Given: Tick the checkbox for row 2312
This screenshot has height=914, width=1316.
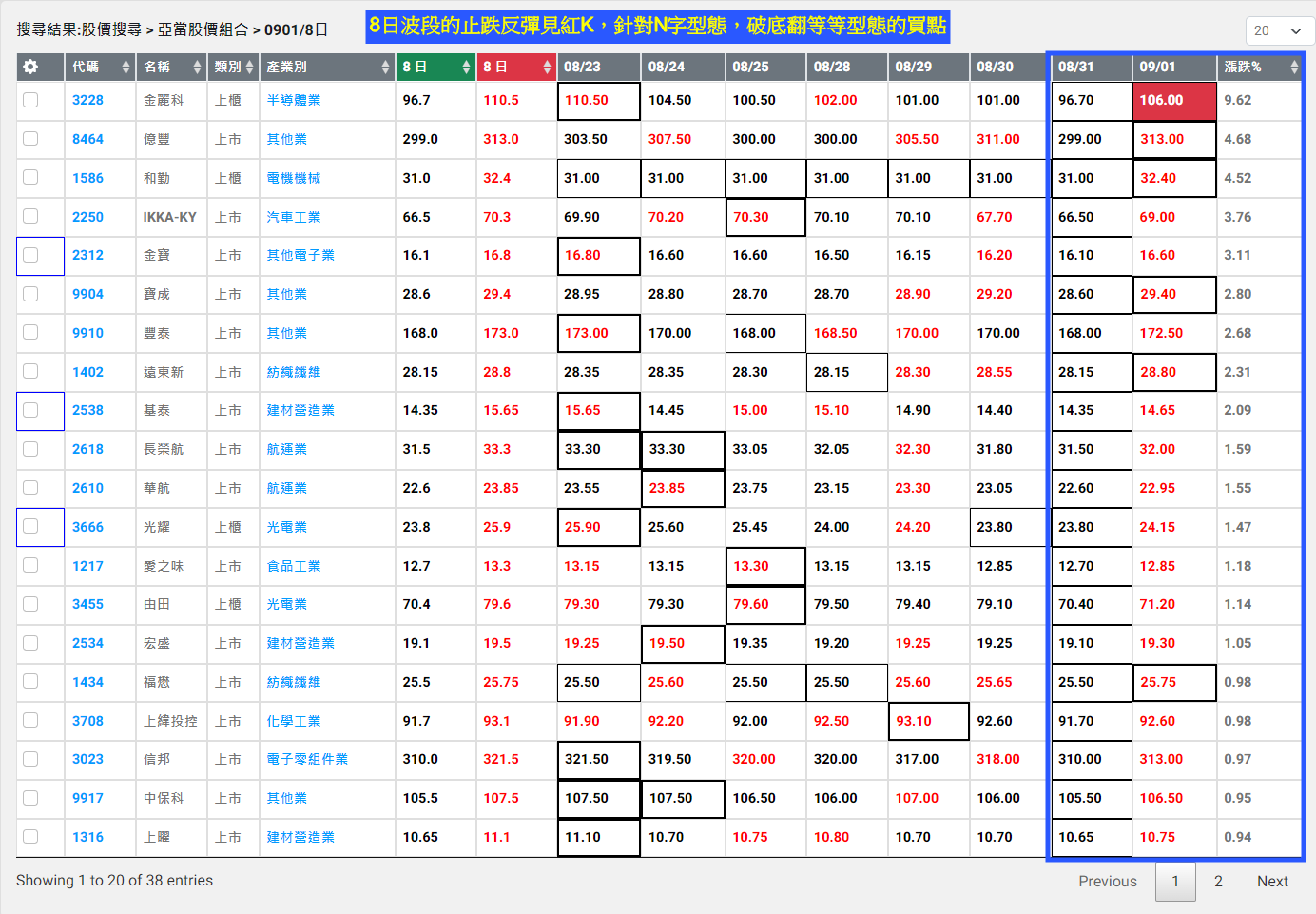Looking at the screenshot, I should pos(30,255).
